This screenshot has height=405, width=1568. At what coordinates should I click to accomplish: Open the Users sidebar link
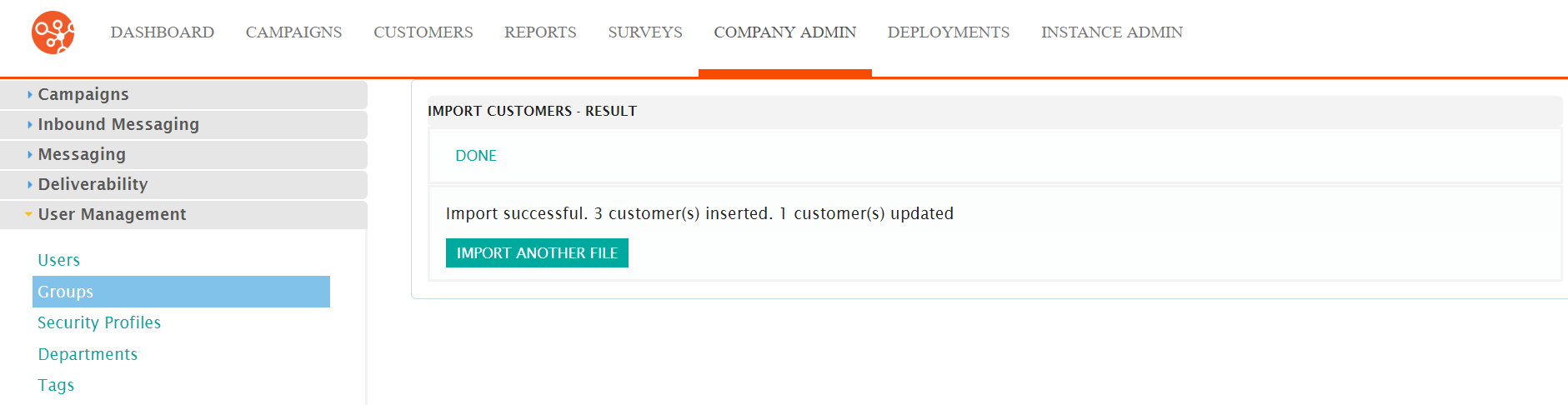tap(59, 260)
